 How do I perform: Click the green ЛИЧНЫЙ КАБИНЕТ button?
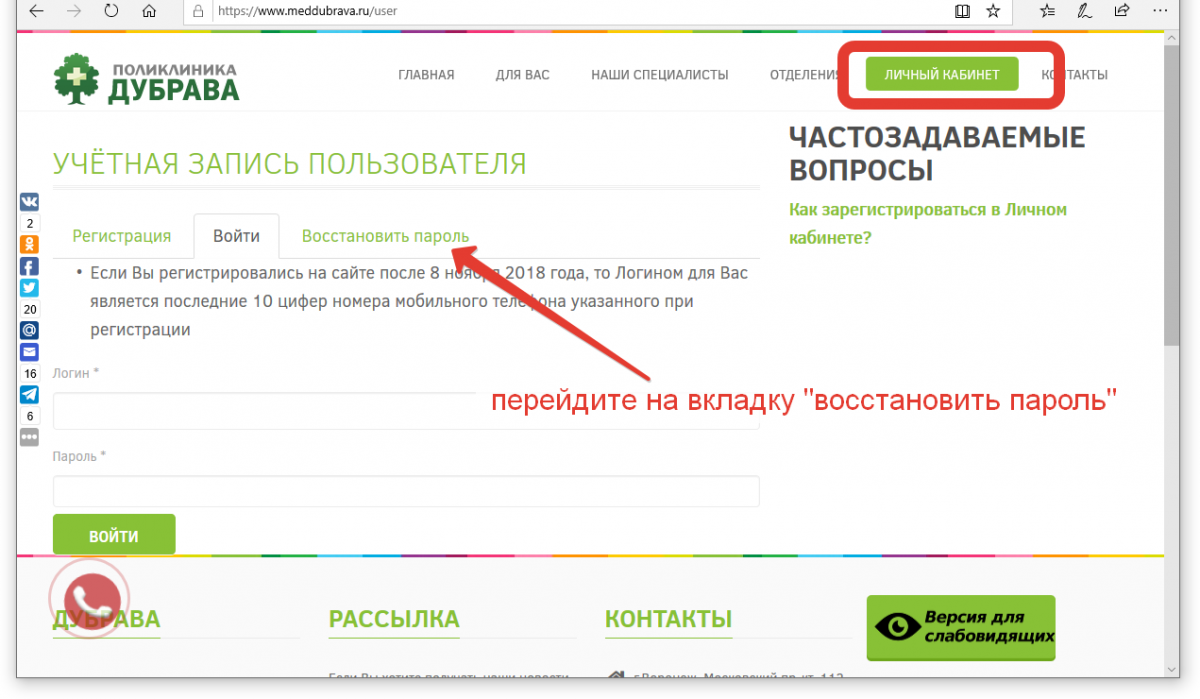[941, 75]
